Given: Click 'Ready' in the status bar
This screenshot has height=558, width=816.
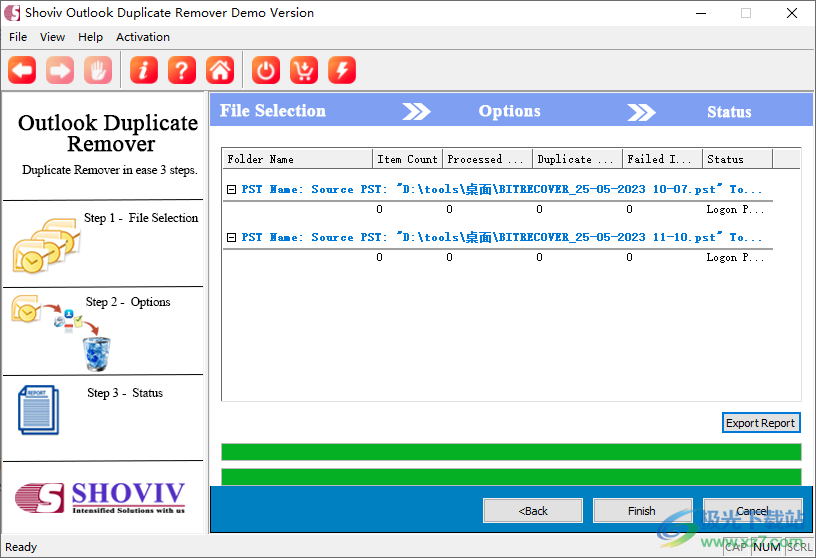Looking at the screenshot, I should click(x=21, y=547).
